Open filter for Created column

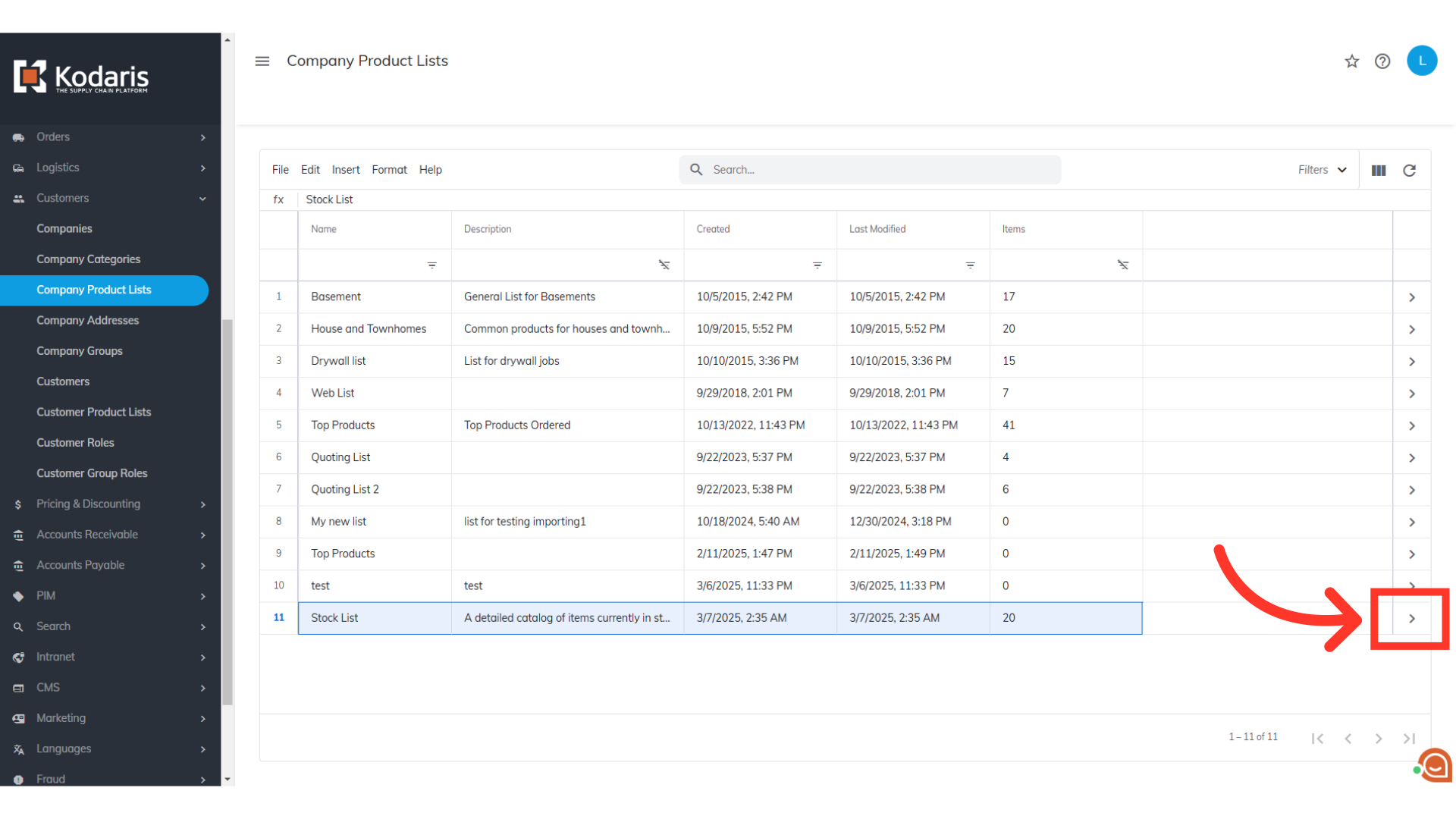pos(817,265)
